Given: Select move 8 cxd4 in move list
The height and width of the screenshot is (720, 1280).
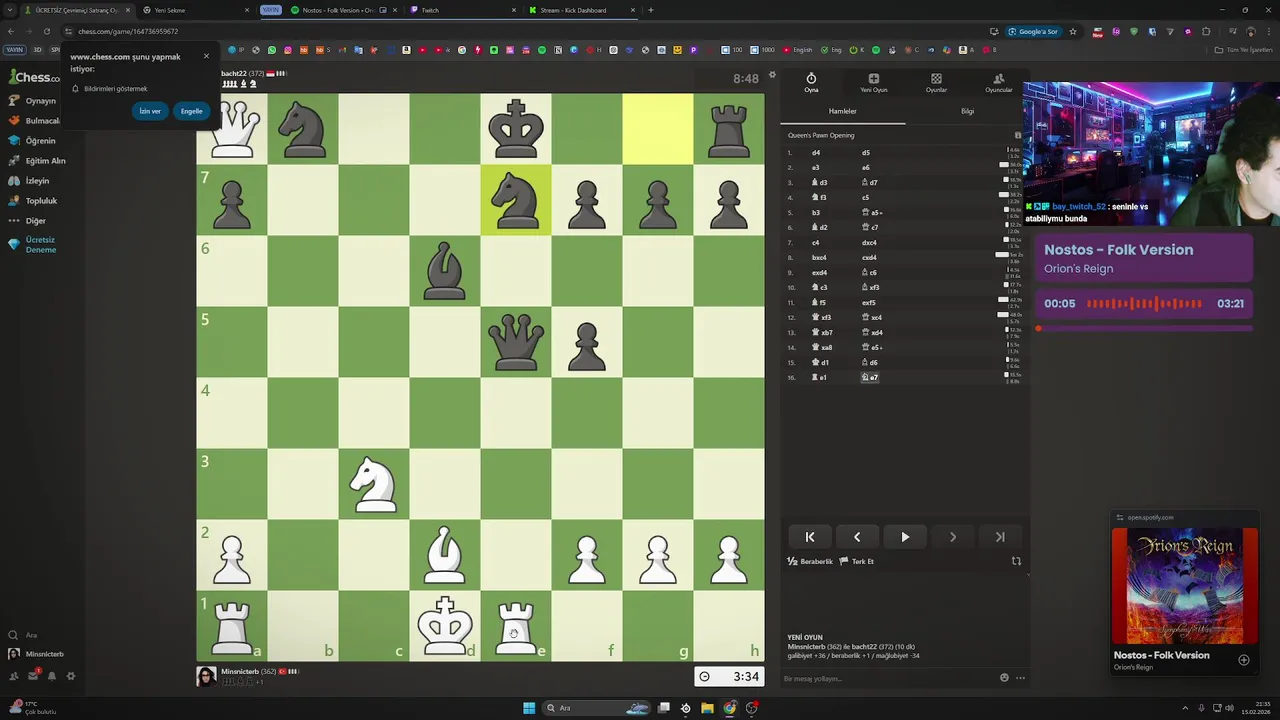Looking at the screenshot, I should [869, 257].
